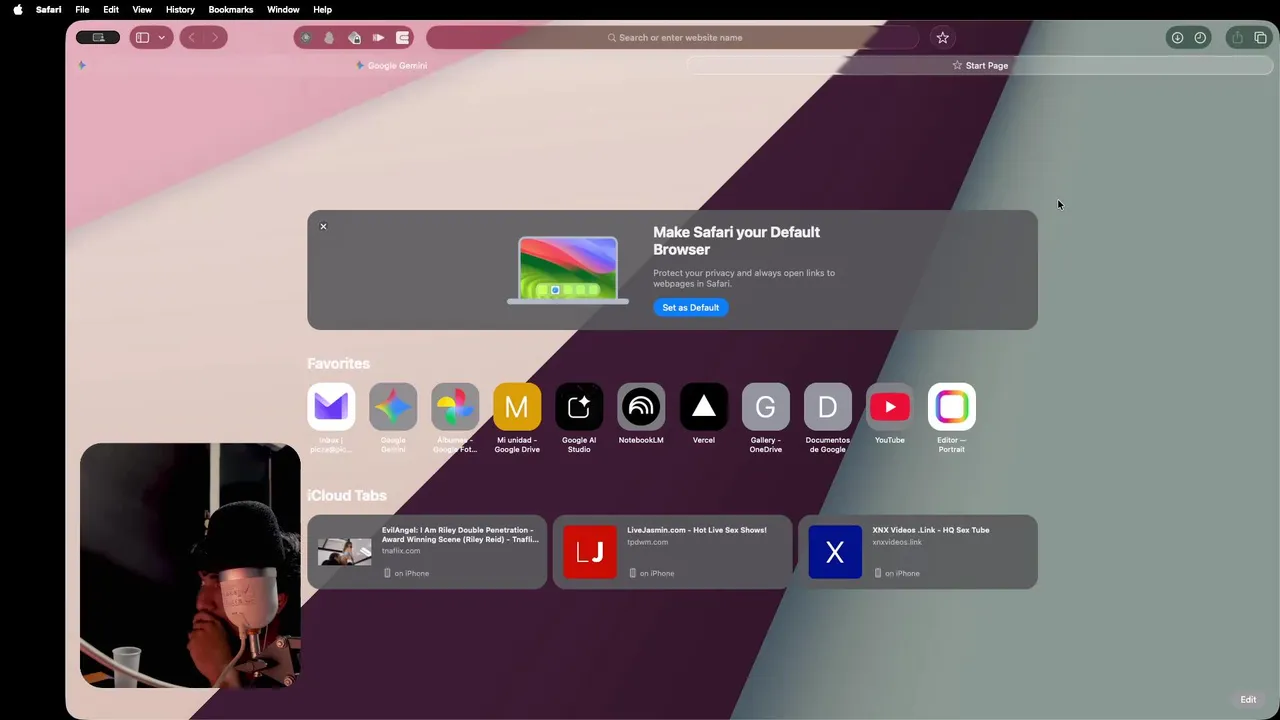Viewport: 1280px width, 720px height.
Task: Switch to the Google Gemini tab
Action: [x=391, y=66]
